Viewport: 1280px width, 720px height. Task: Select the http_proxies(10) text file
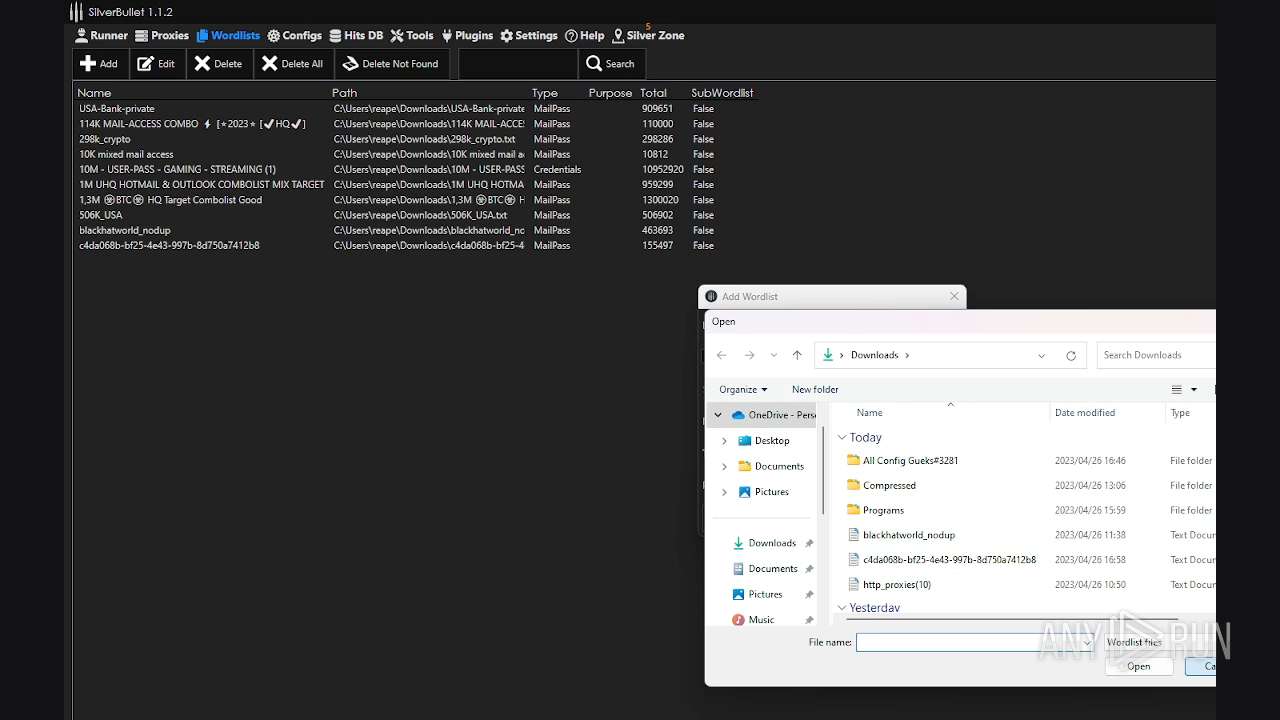coord(897,584)
